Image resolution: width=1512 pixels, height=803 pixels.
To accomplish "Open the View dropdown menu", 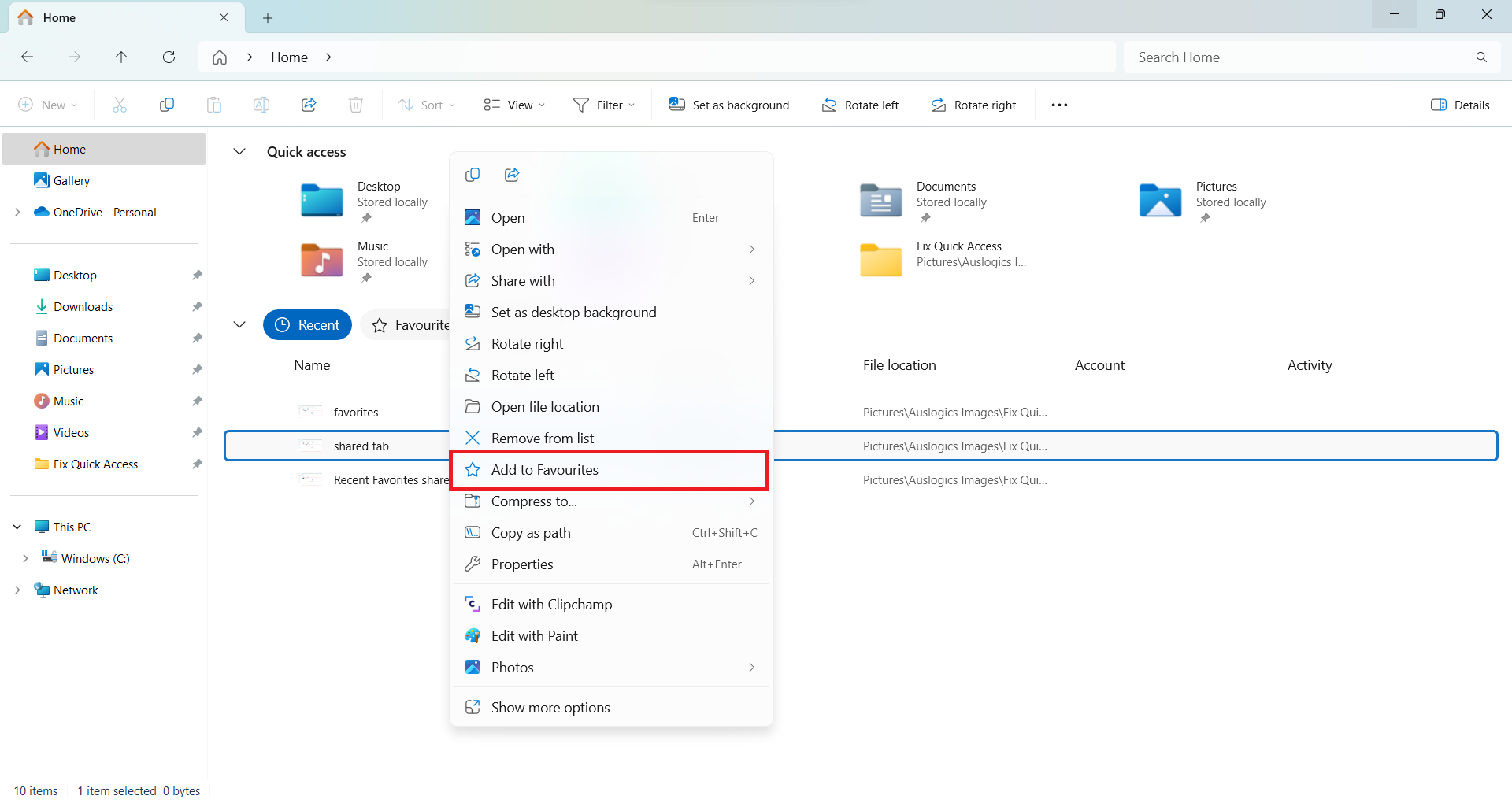I will 514,105.
